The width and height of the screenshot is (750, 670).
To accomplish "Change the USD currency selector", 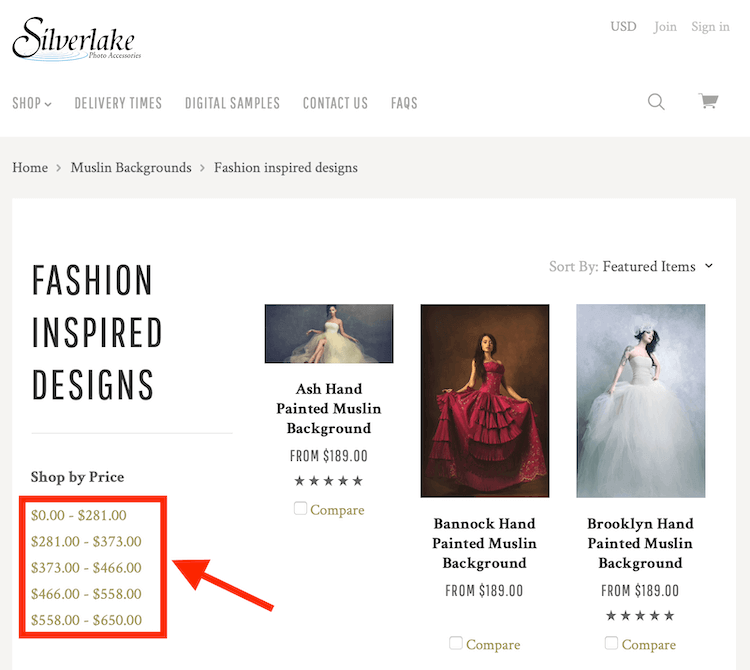I will click(x=623, y=27).
